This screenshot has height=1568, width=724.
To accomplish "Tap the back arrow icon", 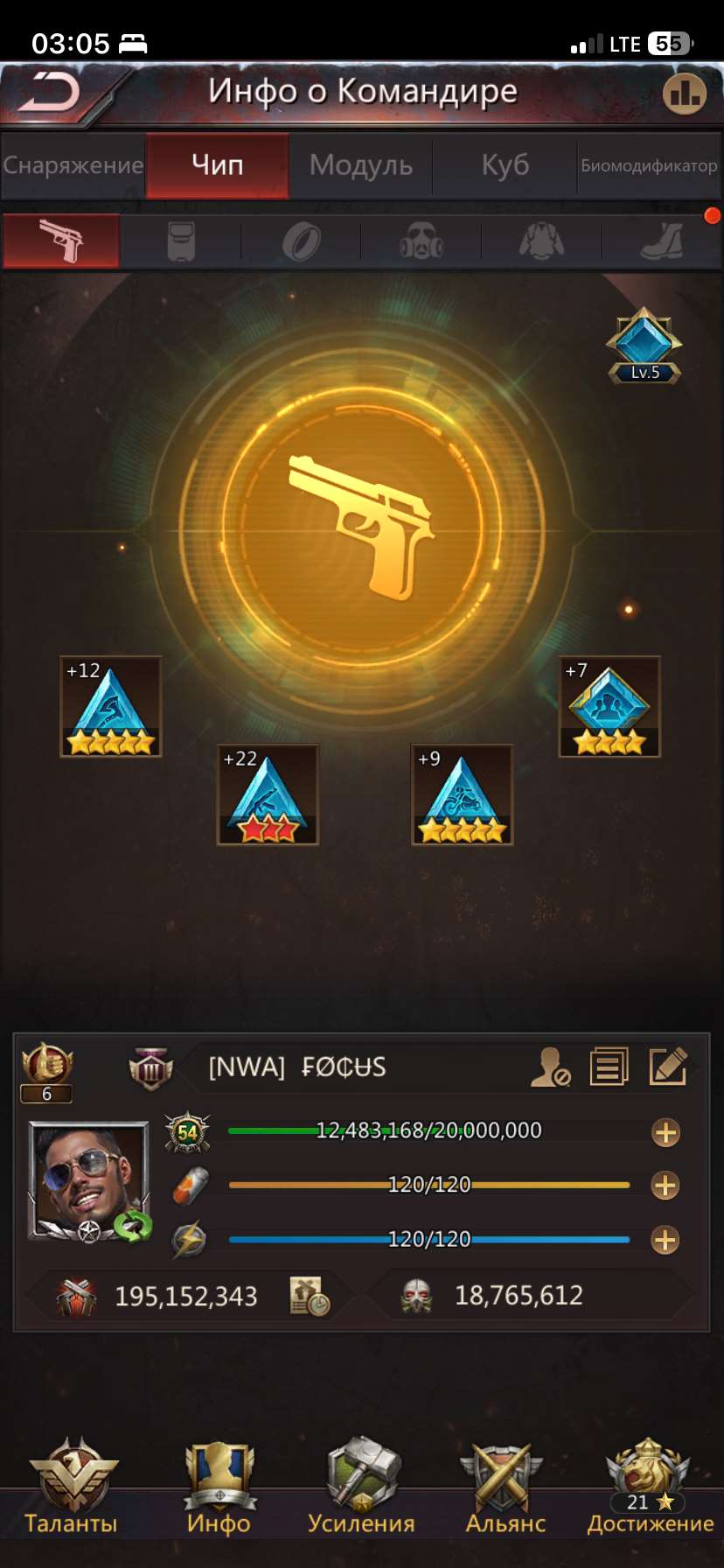I will (x=50, y=92).
